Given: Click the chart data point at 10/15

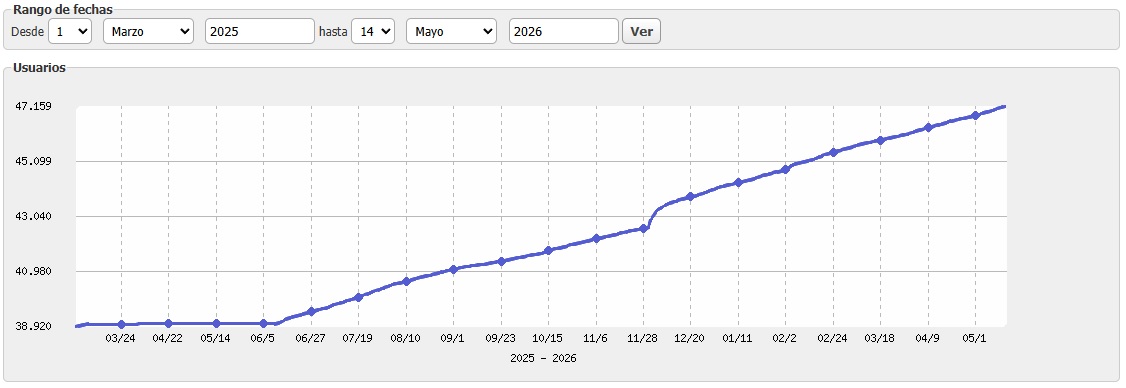Looking at the screenshot, I should [548, 251].
